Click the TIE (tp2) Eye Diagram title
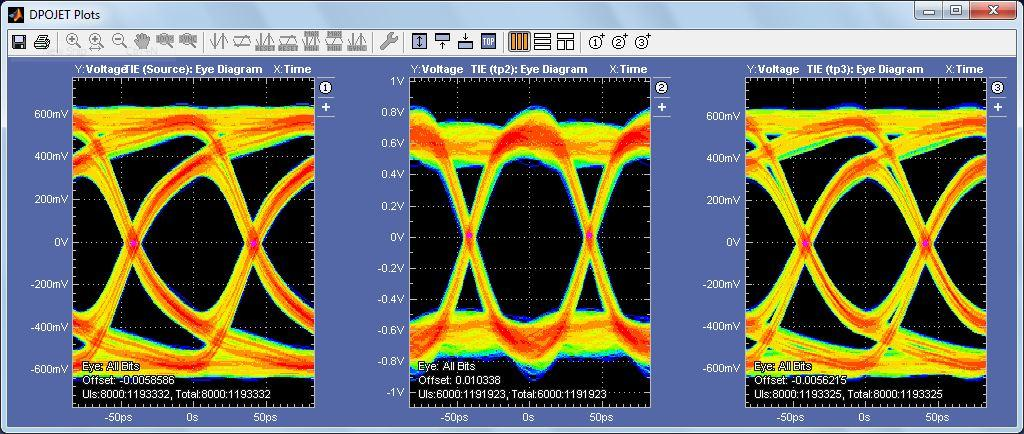Screen dimensions: 1024x434 [528, 69]
